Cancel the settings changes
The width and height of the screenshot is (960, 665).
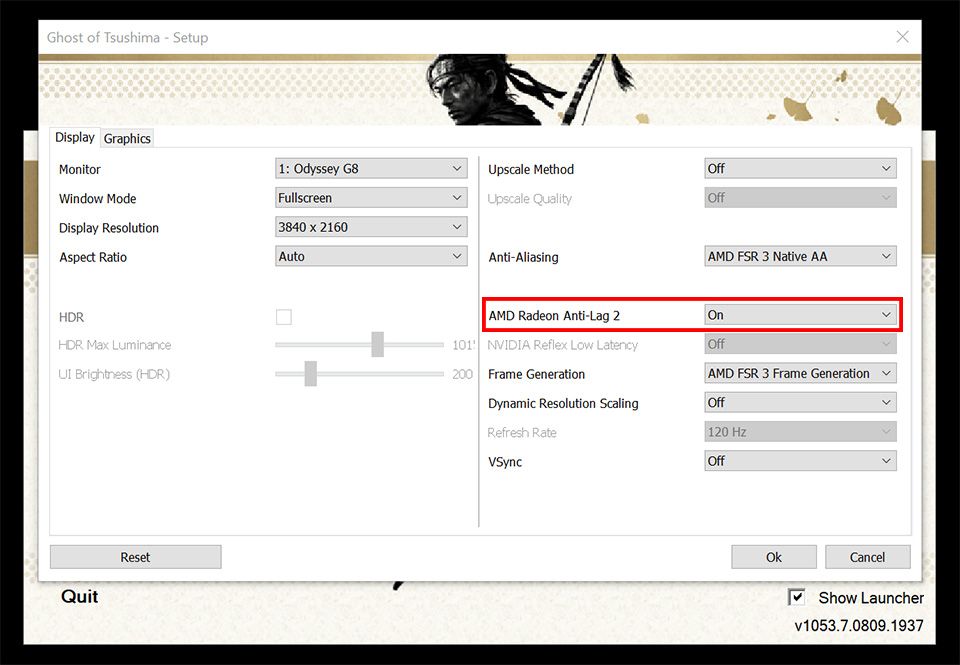pos(867,556)
